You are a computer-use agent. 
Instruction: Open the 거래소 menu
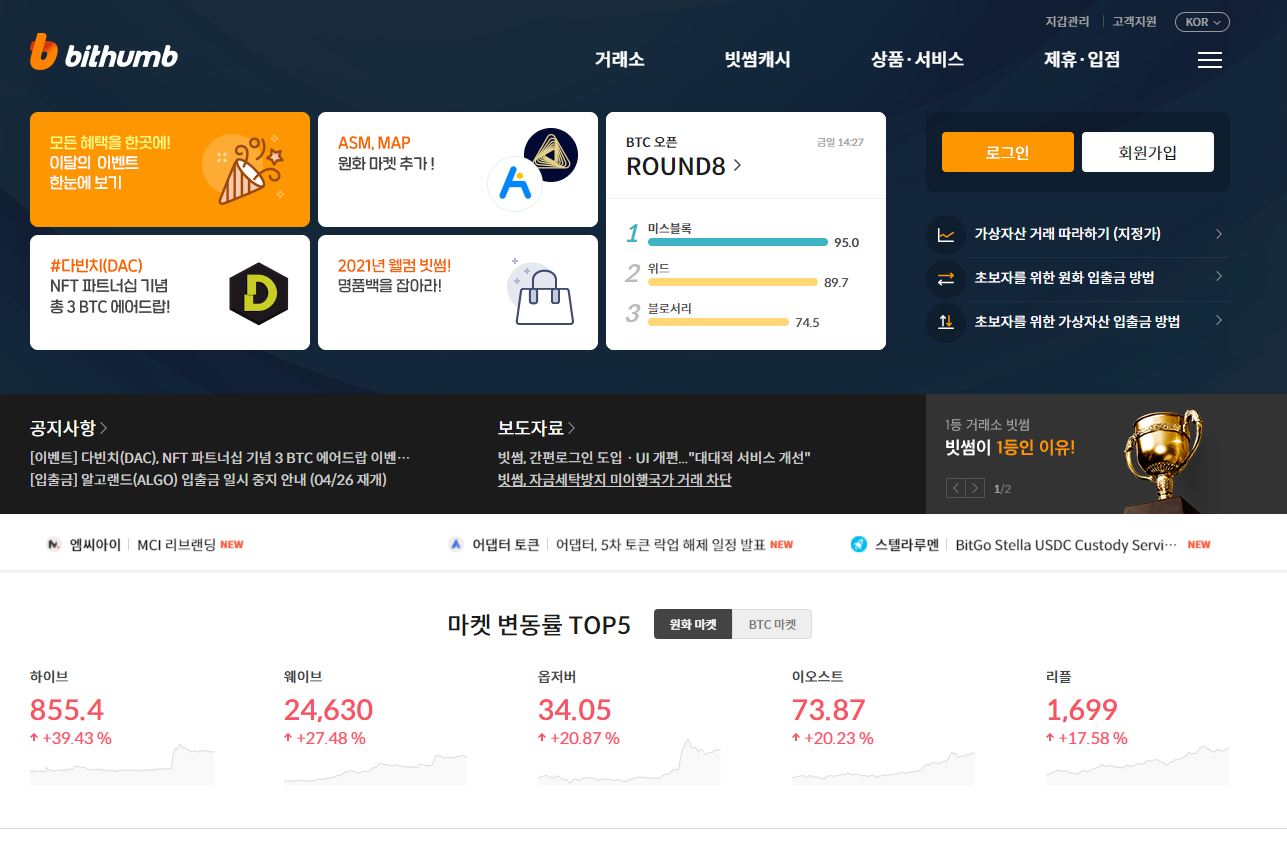[x=619, y=60]
